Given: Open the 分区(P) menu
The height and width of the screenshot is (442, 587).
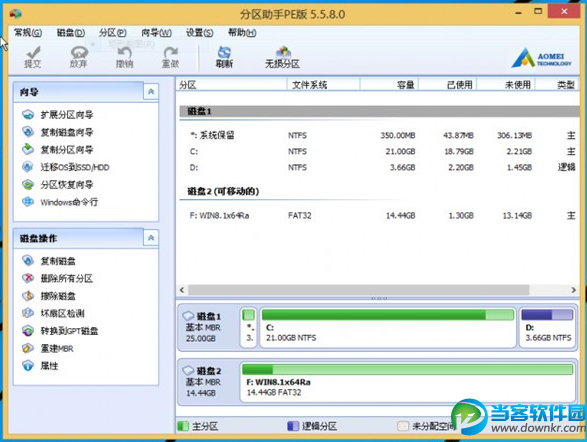Looking at the screenshot, I should pos(113,33).
